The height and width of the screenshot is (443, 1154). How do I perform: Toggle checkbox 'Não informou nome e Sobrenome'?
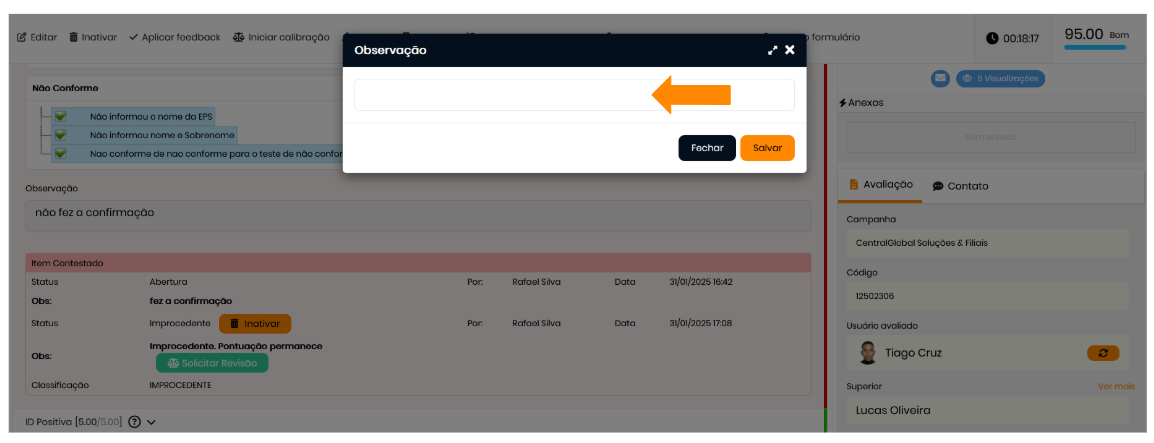pyautogui.click(x=61, y=135)
